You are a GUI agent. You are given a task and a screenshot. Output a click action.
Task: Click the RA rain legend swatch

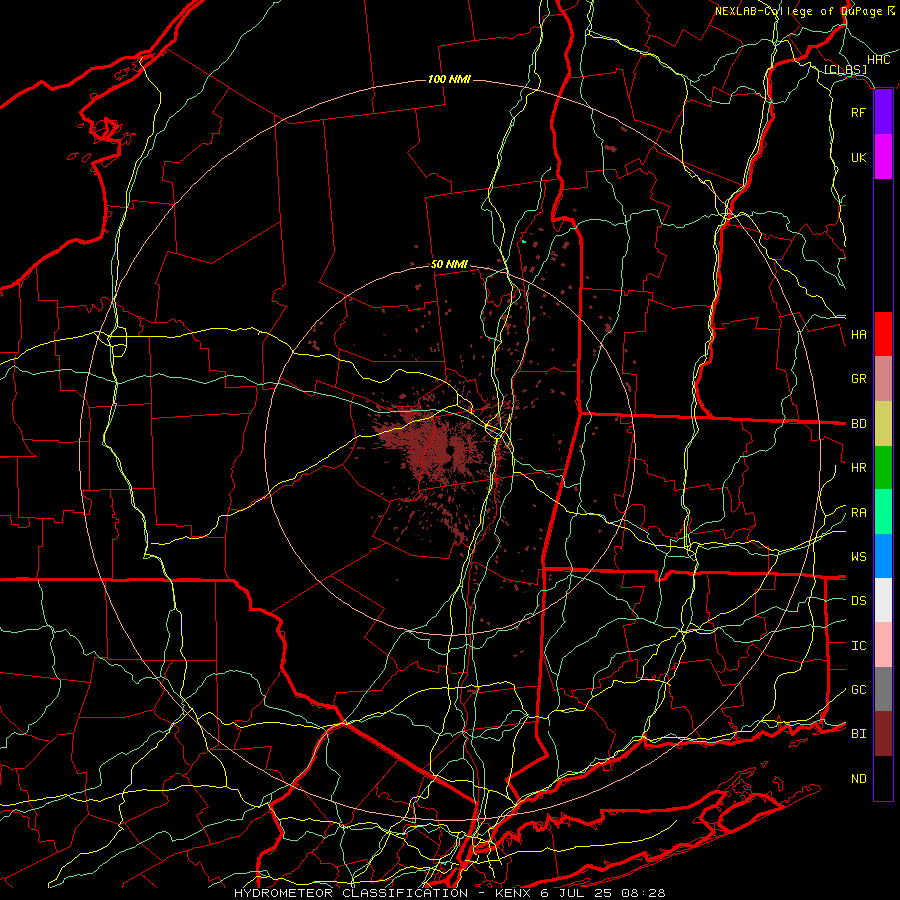(x=883, y=512)
